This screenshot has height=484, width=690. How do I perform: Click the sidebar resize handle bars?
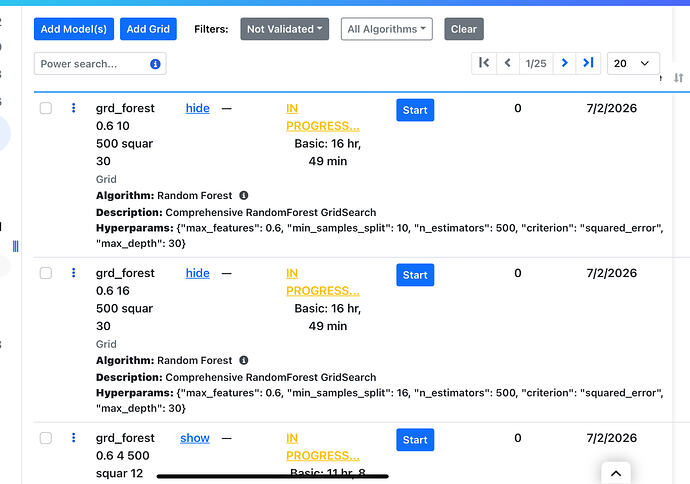coord(16,246)
